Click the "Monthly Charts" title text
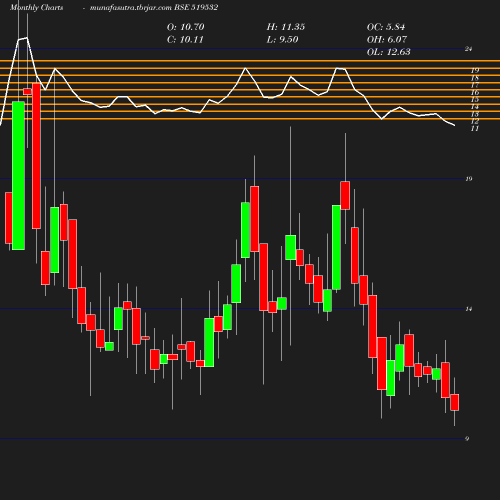 coord(36,7)
